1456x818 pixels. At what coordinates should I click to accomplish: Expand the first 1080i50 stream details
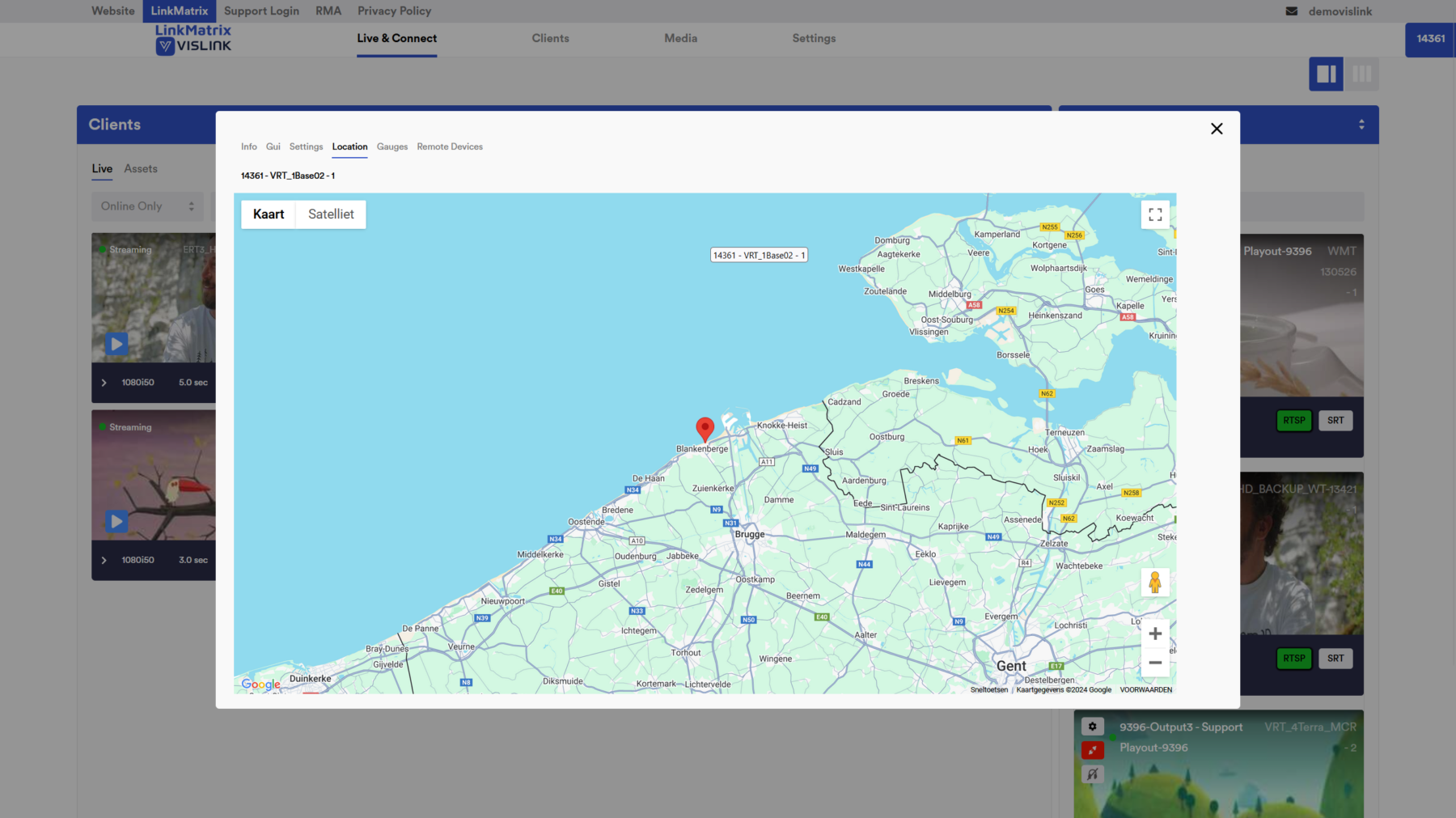104,383
